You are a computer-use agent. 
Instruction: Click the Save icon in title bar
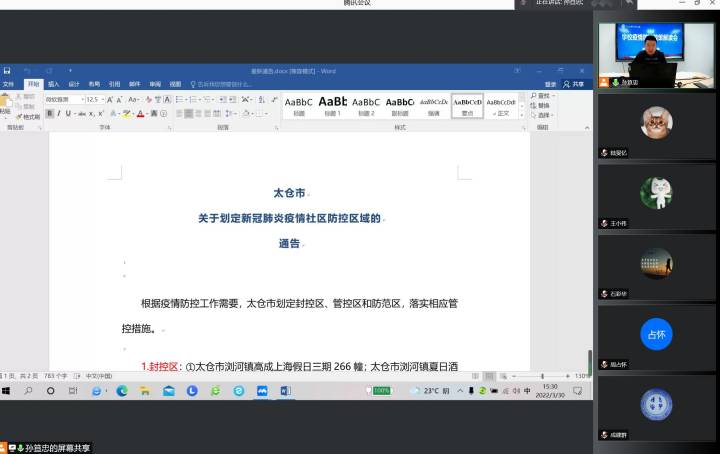7,71
